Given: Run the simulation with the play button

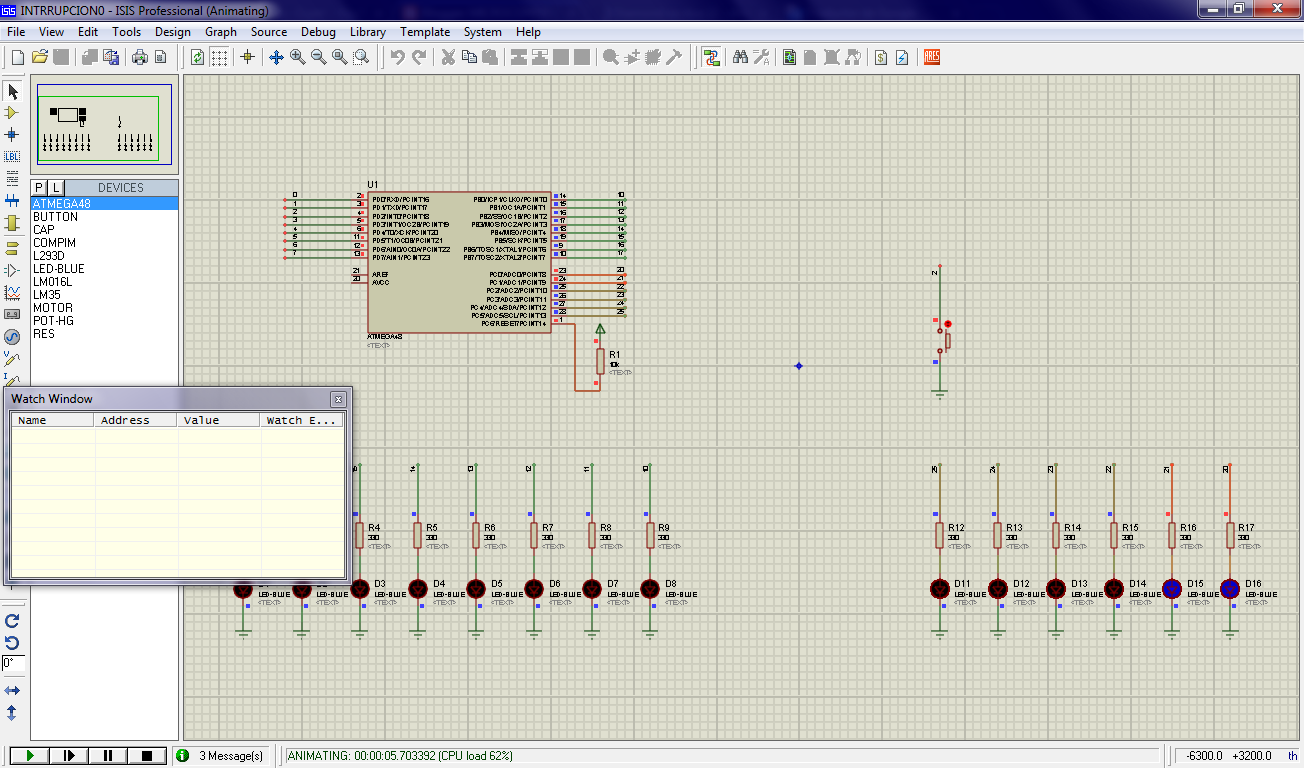Looking at the screenshot, I should pyautogui.click(x=30, y=755).
